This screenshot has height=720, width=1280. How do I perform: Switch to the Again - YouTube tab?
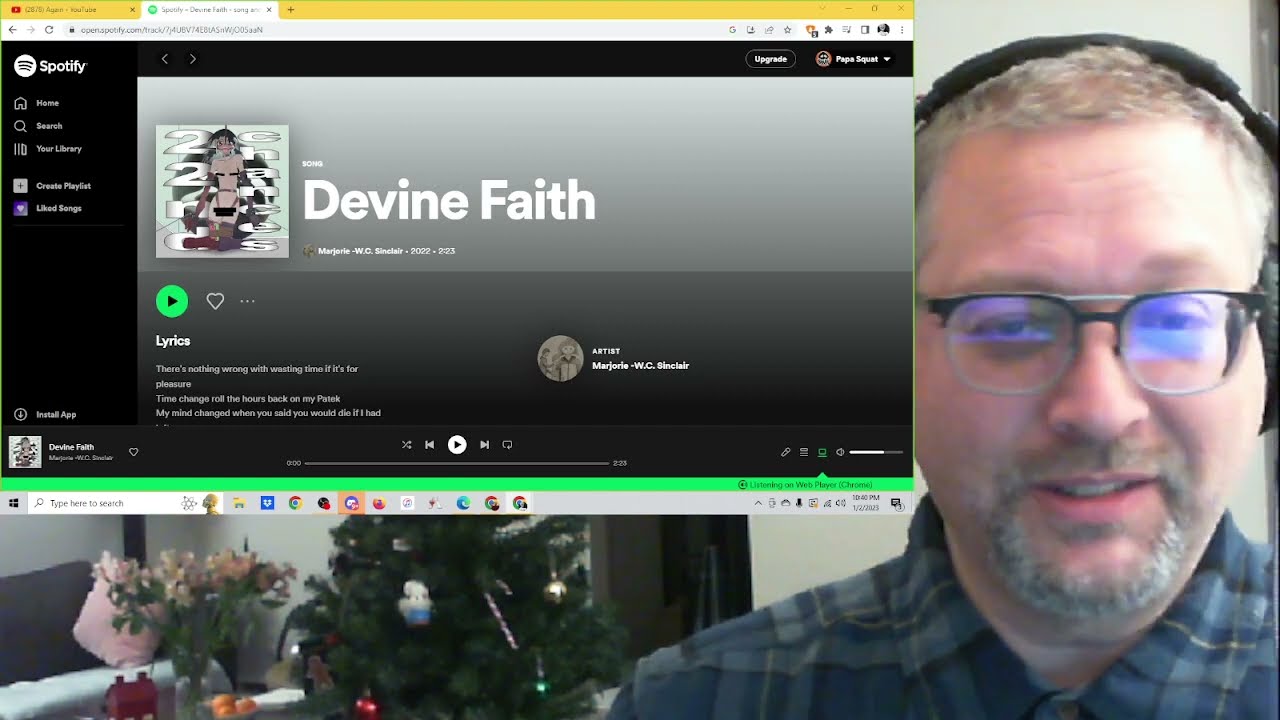pos(68,9)
